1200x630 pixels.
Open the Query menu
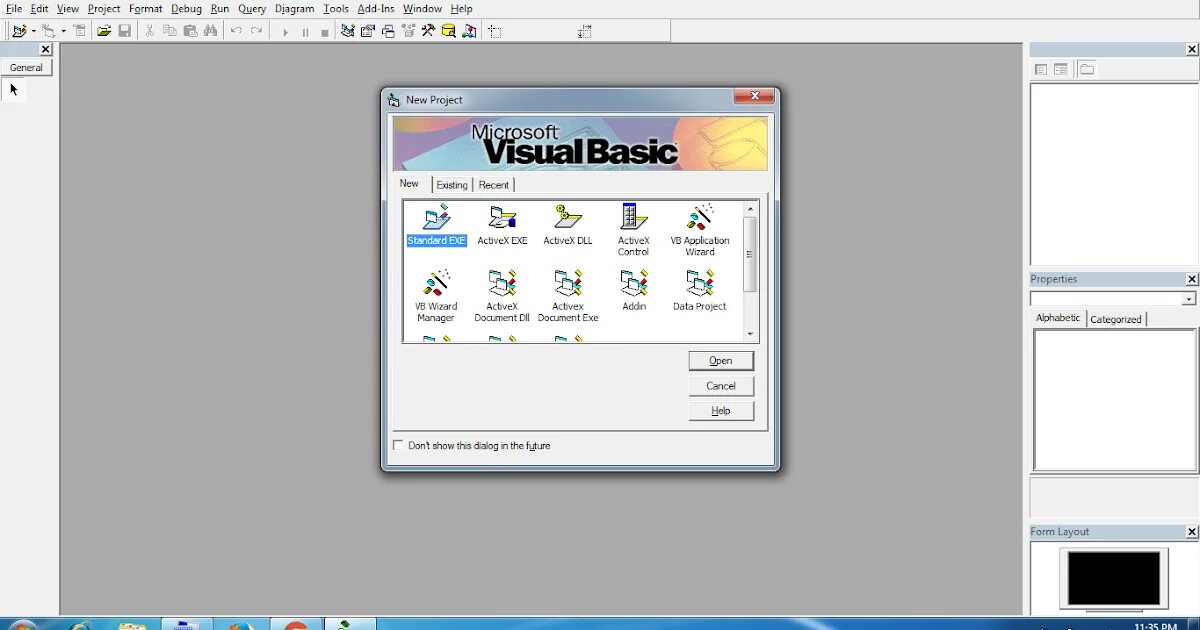(252, 8)
